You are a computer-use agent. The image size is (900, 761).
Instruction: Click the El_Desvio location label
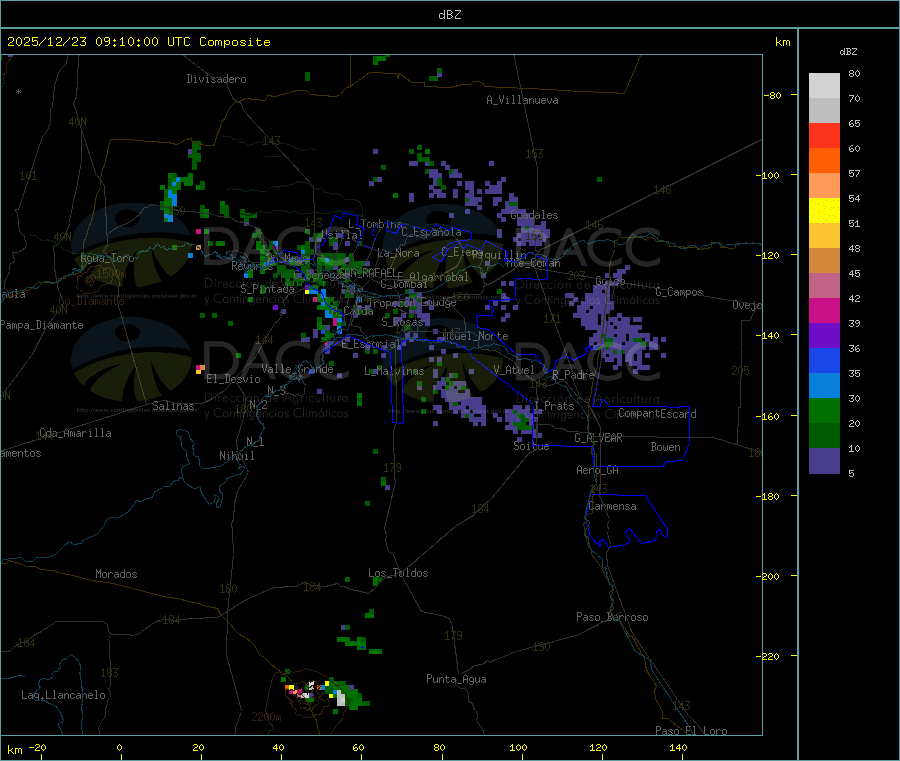pyautogui.click(x=233, y=379)
